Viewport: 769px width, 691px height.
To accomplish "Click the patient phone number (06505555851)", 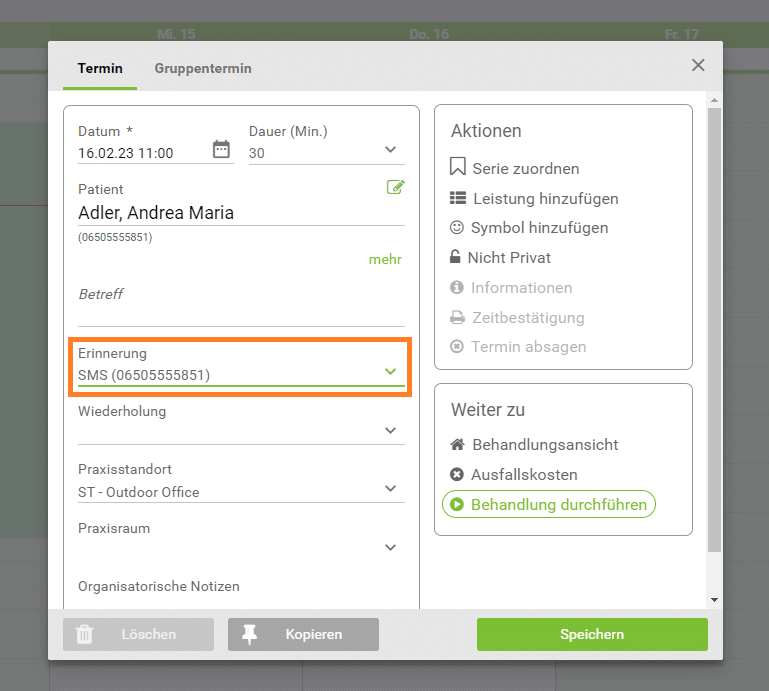I will coord(115,237).
